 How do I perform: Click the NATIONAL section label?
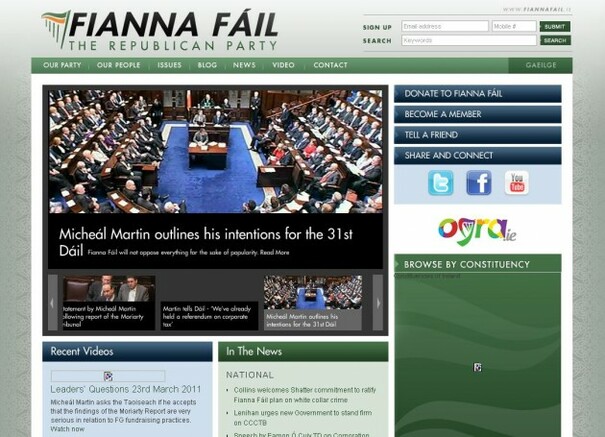tap(250, 375)
